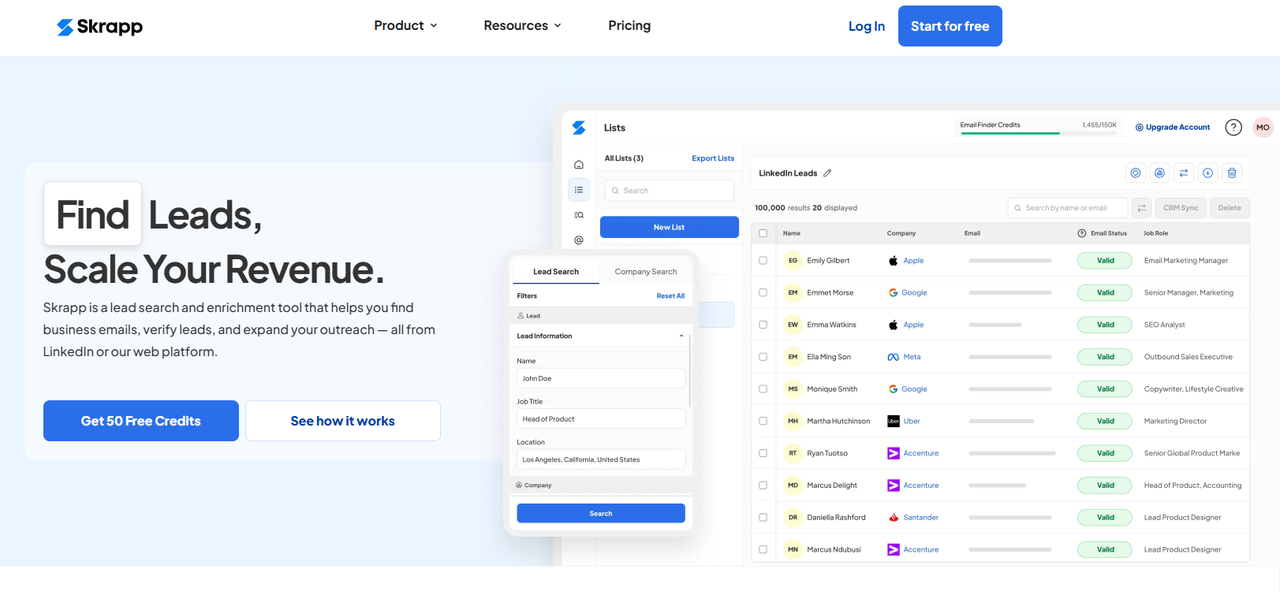Open the lists icon in the left sidebar
This screenshot has height=591, width=1280.
coord(579,189)
